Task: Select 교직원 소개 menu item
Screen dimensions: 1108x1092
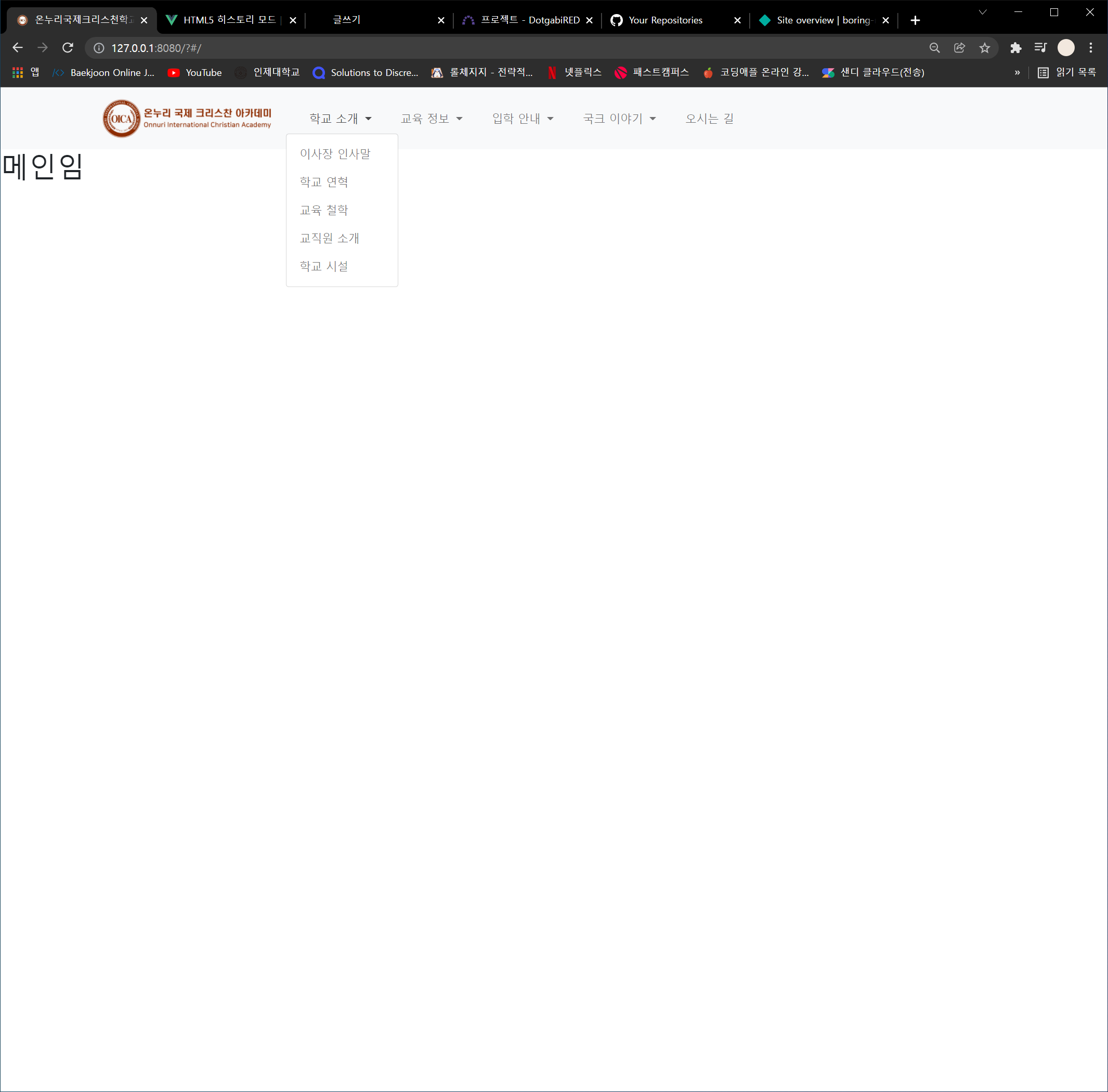Action: [329, 238]
